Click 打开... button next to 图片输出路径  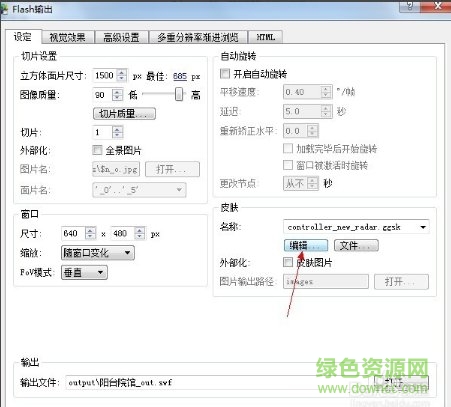click(x=401, y=282)
